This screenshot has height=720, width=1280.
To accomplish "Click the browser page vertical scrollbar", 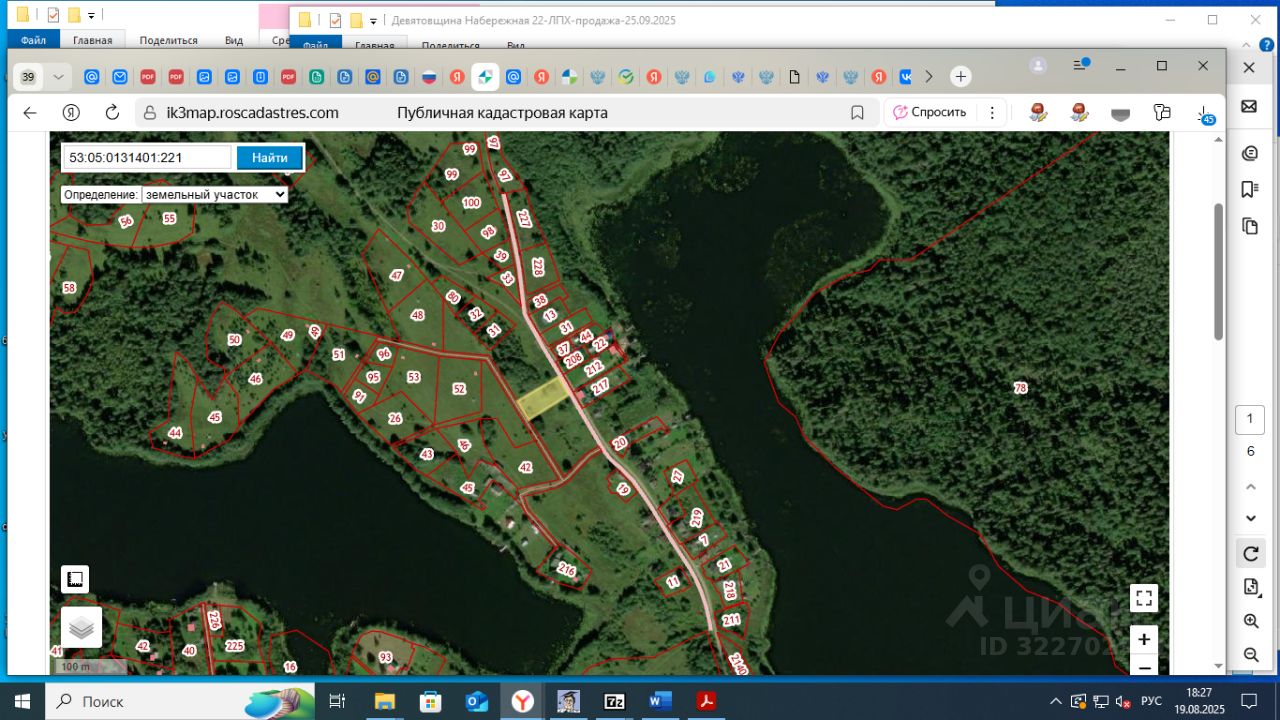I will pos(1218,271).
